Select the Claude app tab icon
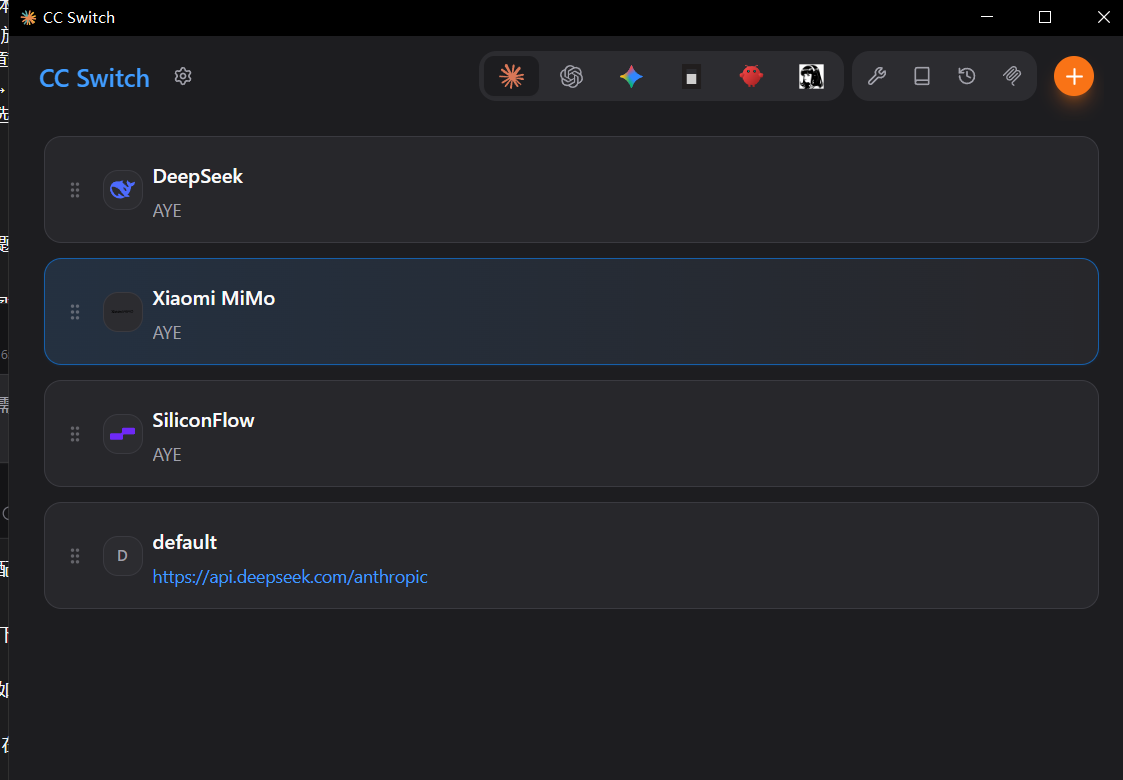 [511, 76]
